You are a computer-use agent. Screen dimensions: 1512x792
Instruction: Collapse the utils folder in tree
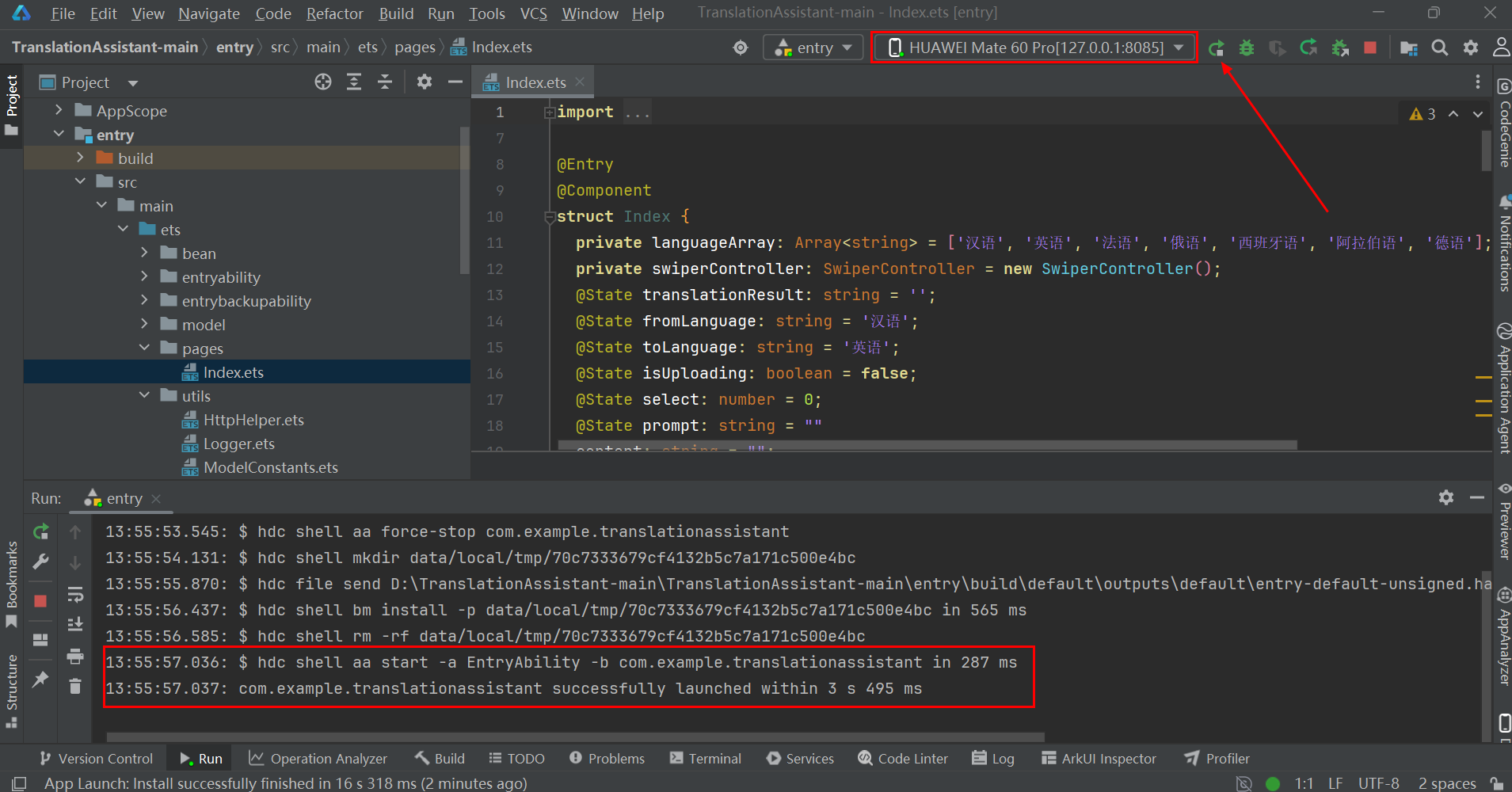[144, 396]
